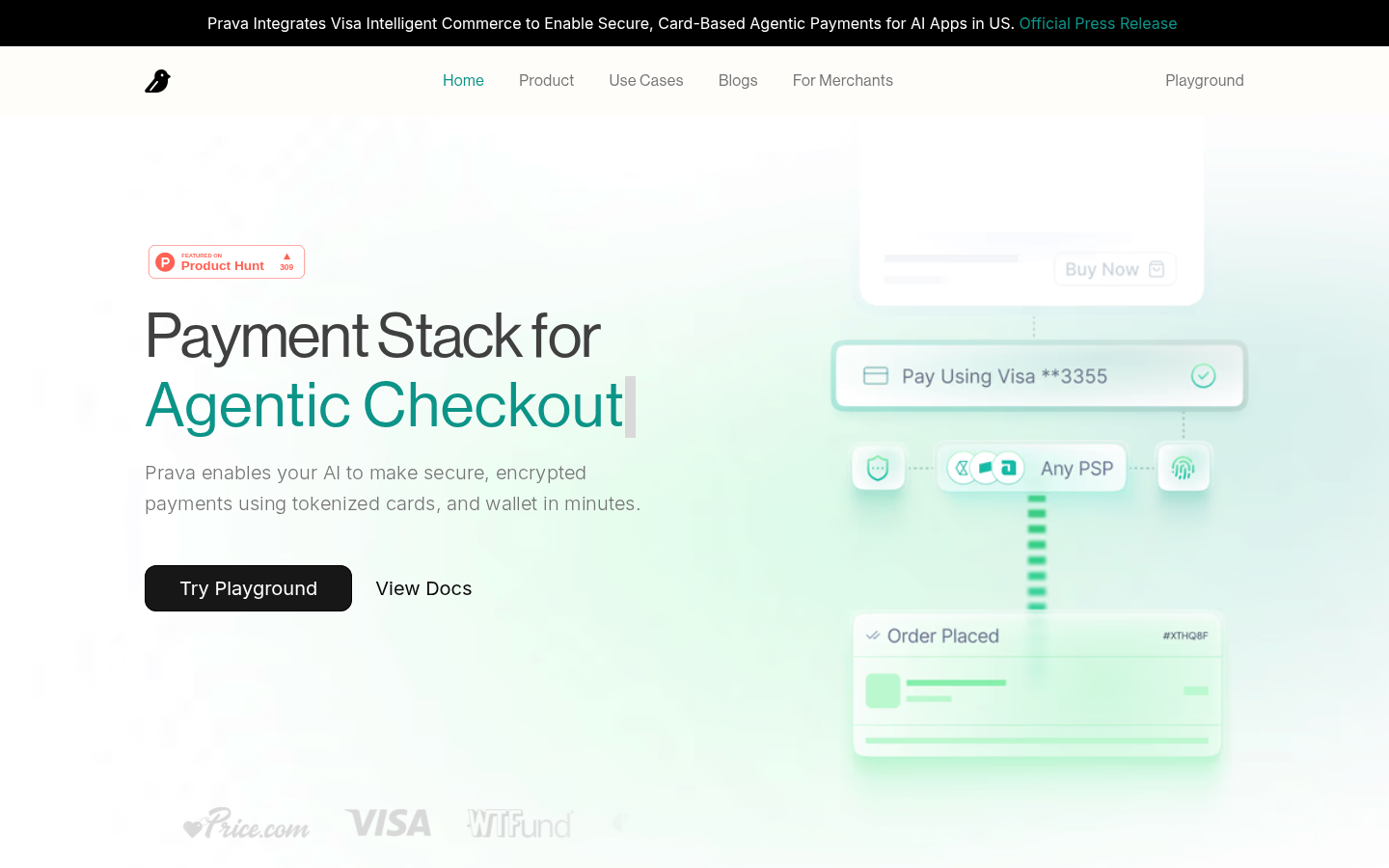Image resolution: width=1389 pixels, height=868 pixels.
Task: Open the Home nav item
Action: pyautogui.click(x=463, y=80)
